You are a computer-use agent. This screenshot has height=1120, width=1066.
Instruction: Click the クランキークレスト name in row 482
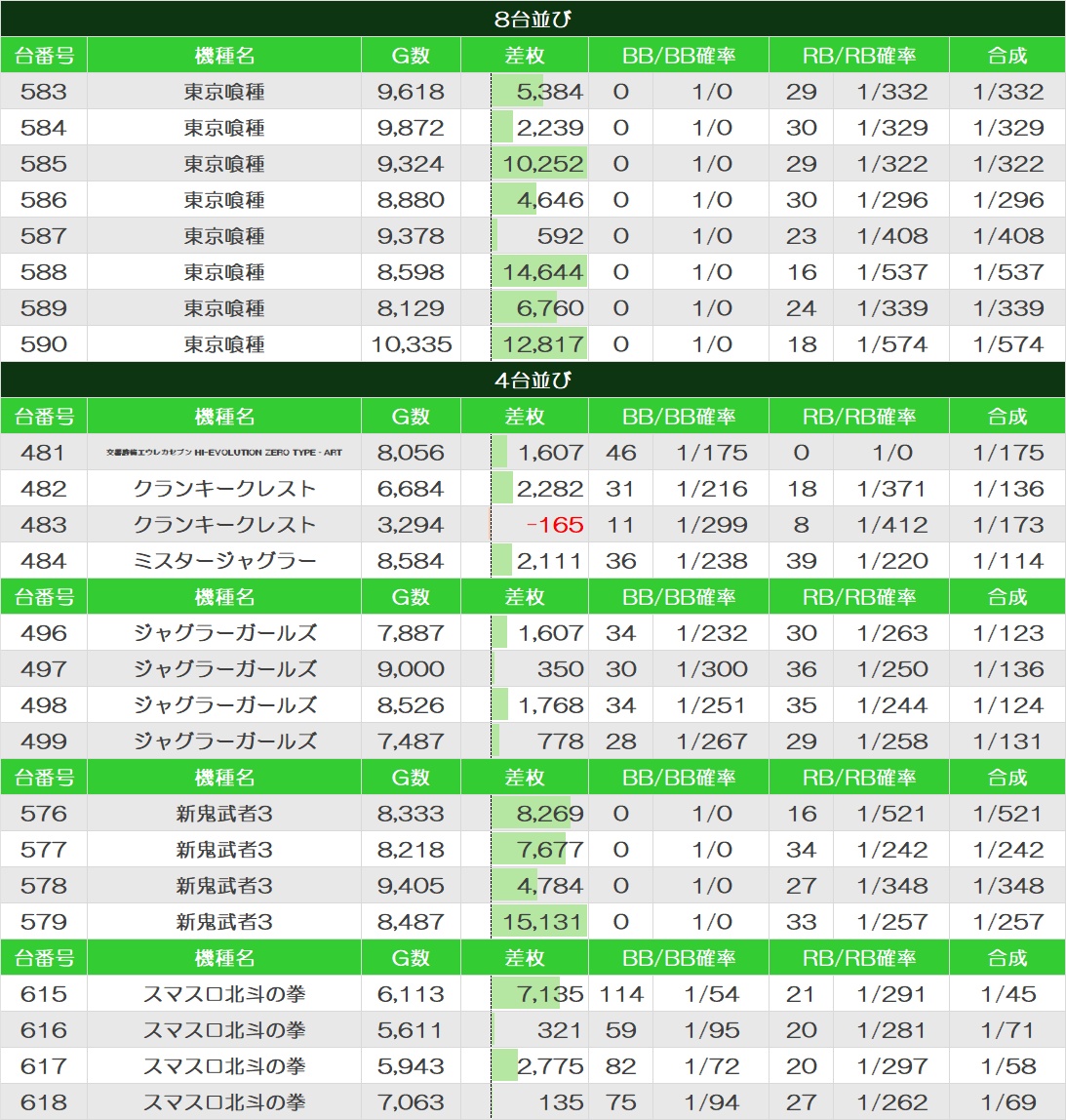(224, 489)
